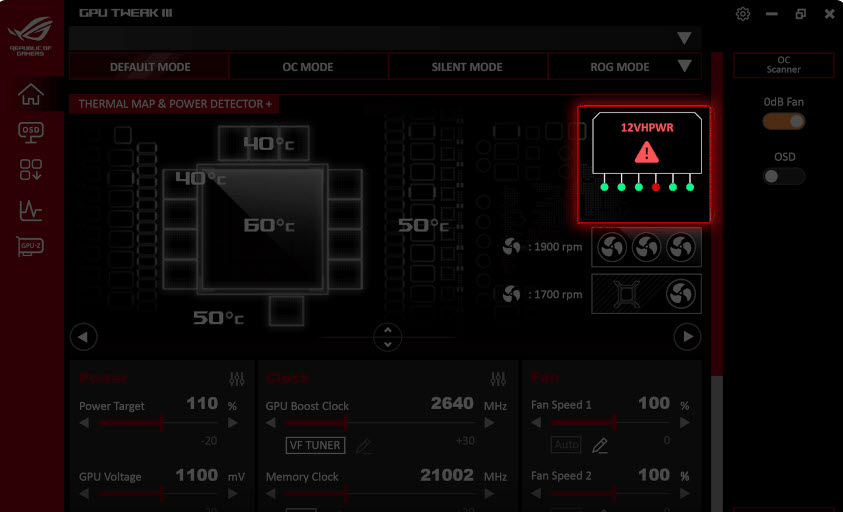Open Power panel advanced sliders icon

click(237, 379)
